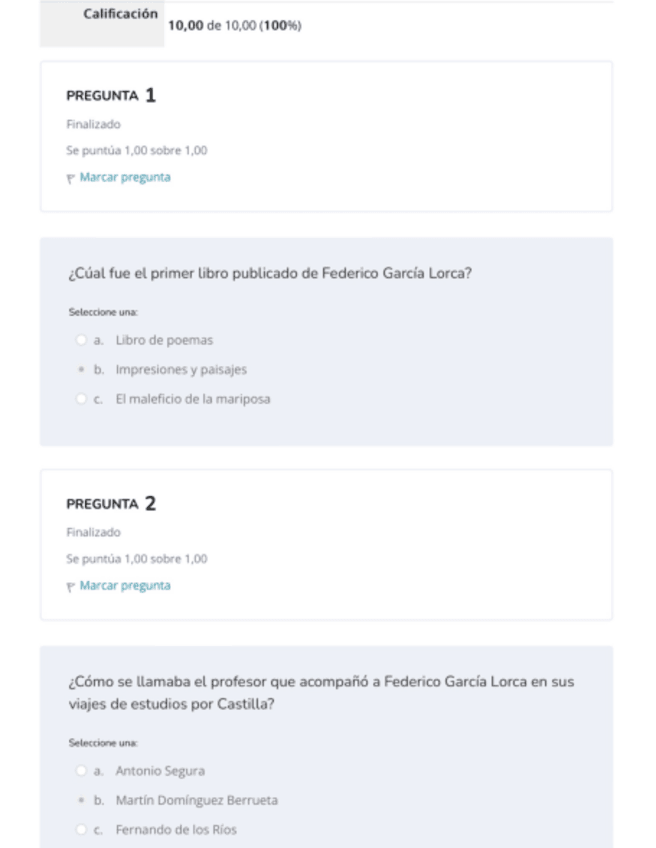Open the 'Marcar pregunta' link for question 2

pyautogui.click(x=125, y=585)
